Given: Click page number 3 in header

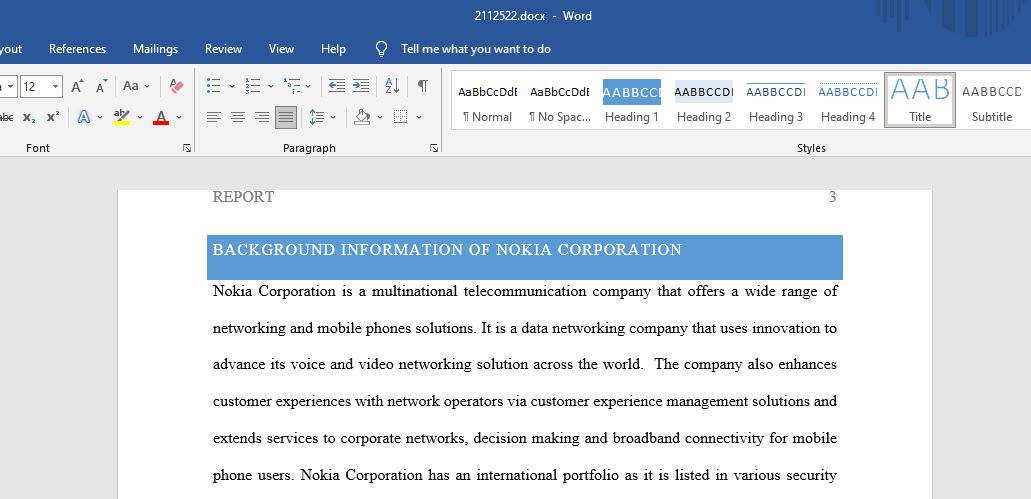Looking at the screenshot, I should pyautogui.click(x=832, y=197).
